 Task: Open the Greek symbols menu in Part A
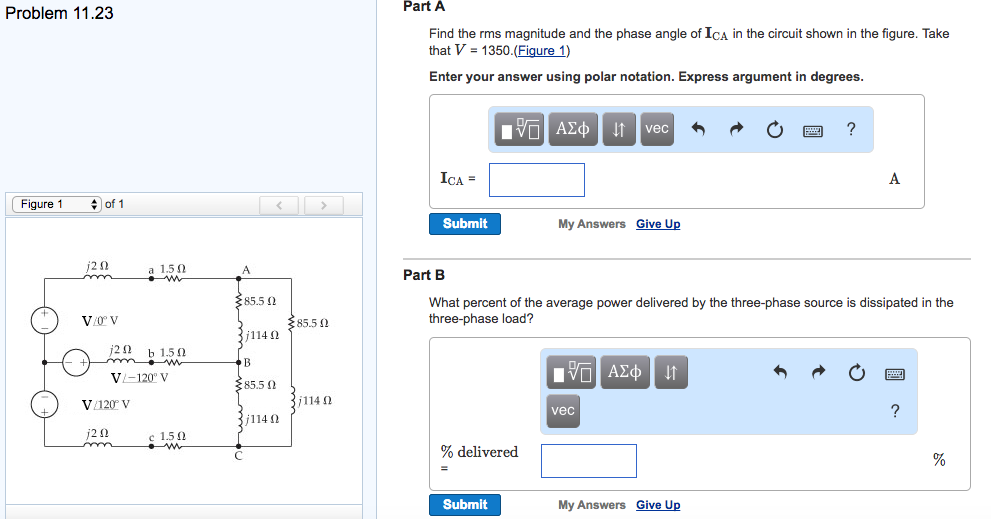click(x=573, y=130)
